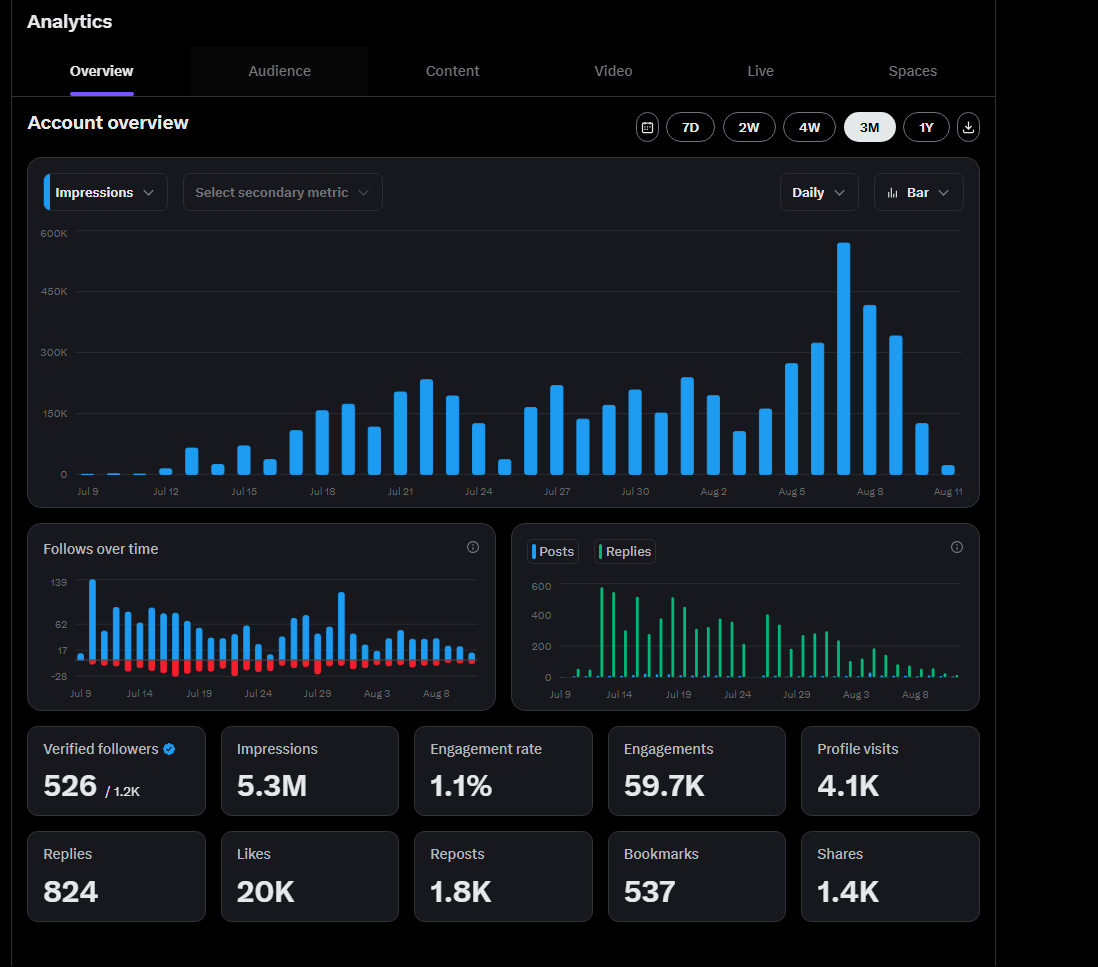Open the Impressions metric dropdown

[x=104, y=192]
